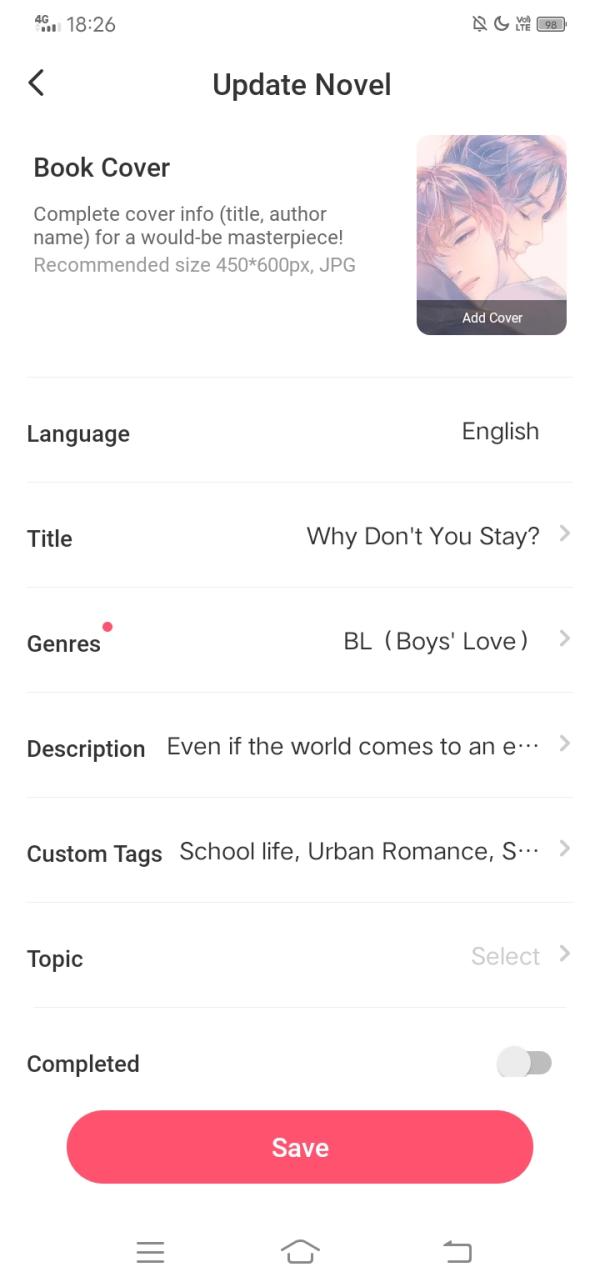Tap the back arrow icon
Screen dimensions: 600x1287
(x=36, y=83)
